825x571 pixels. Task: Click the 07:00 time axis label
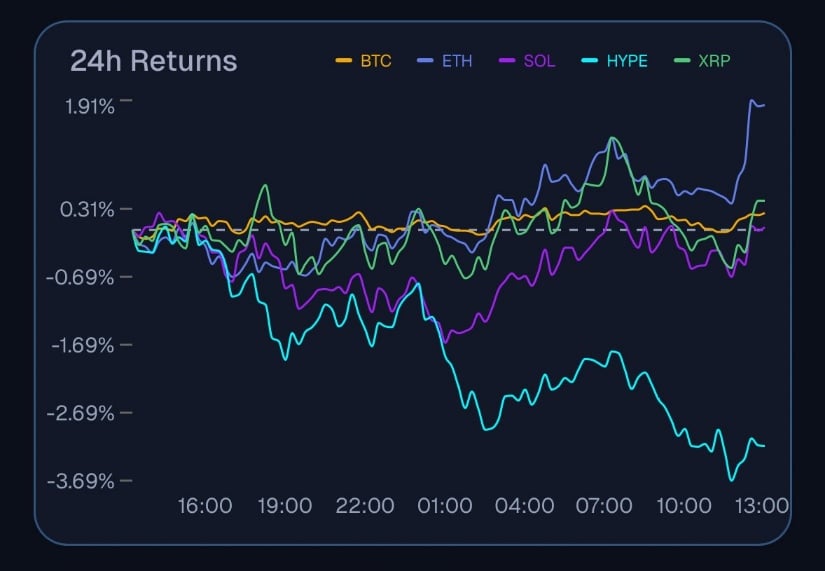(604, 506)
